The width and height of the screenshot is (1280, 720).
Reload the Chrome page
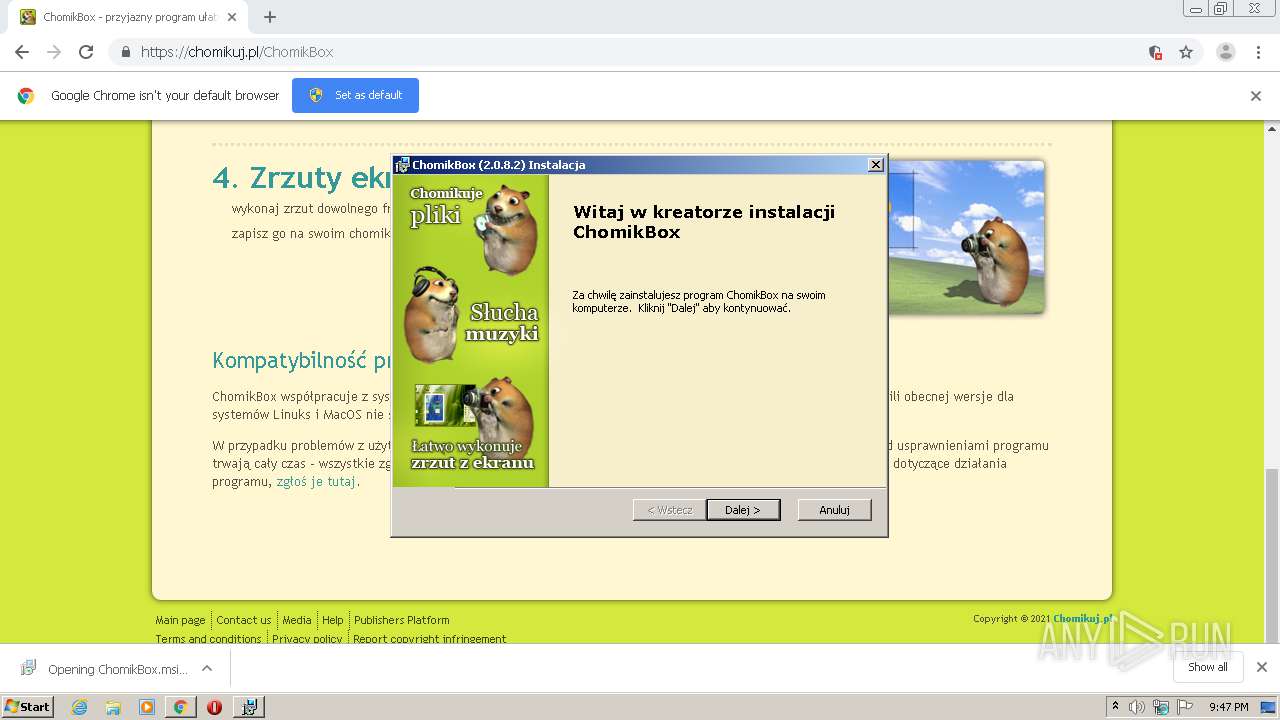[x=86, y=52]
